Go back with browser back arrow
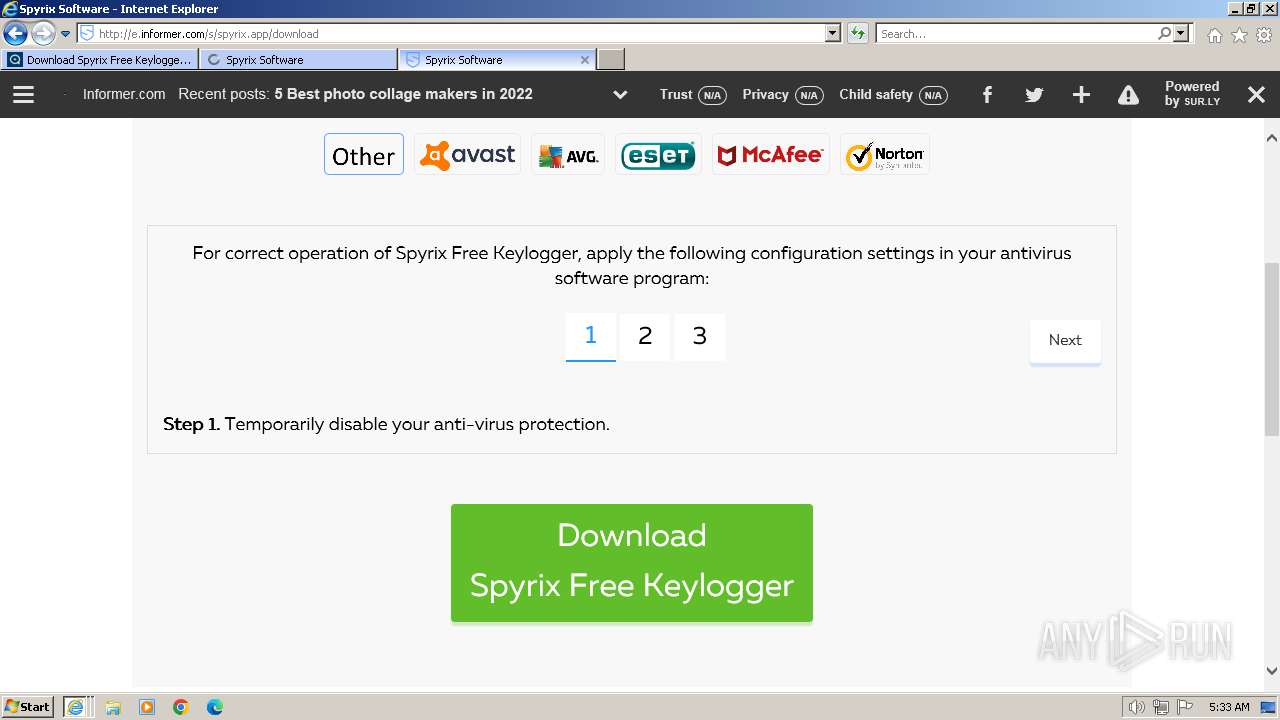Image resolution: width=1280 pixels, height=720 pixels. pyautogui.click(x=15, y=33)
